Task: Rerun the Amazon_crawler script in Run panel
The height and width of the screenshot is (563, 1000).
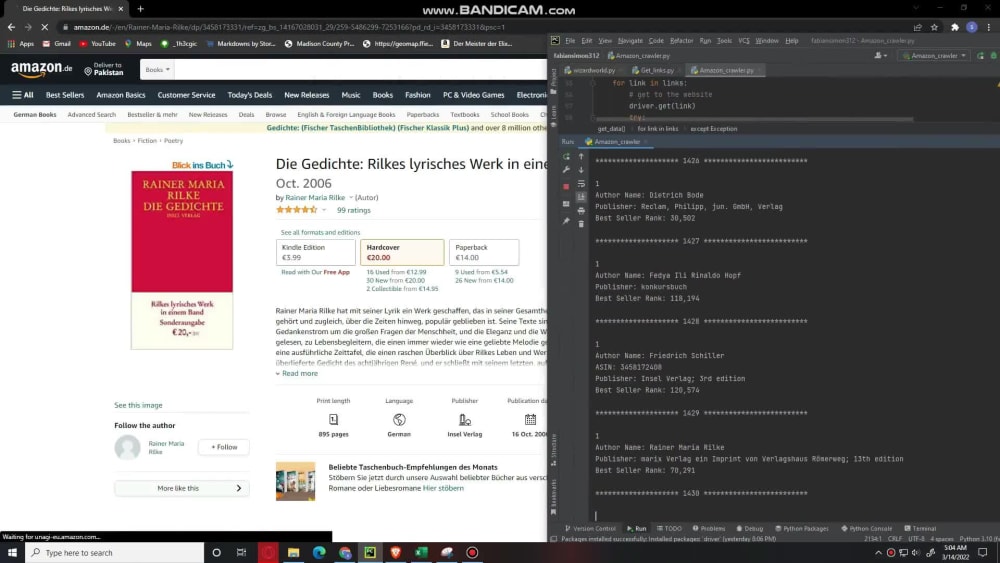Action: [x=566, y=156]
